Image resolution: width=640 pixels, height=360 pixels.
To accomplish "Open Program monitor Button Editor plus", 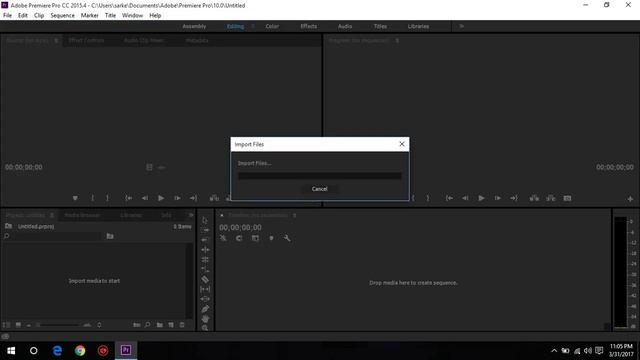I will tap(630, 199).
